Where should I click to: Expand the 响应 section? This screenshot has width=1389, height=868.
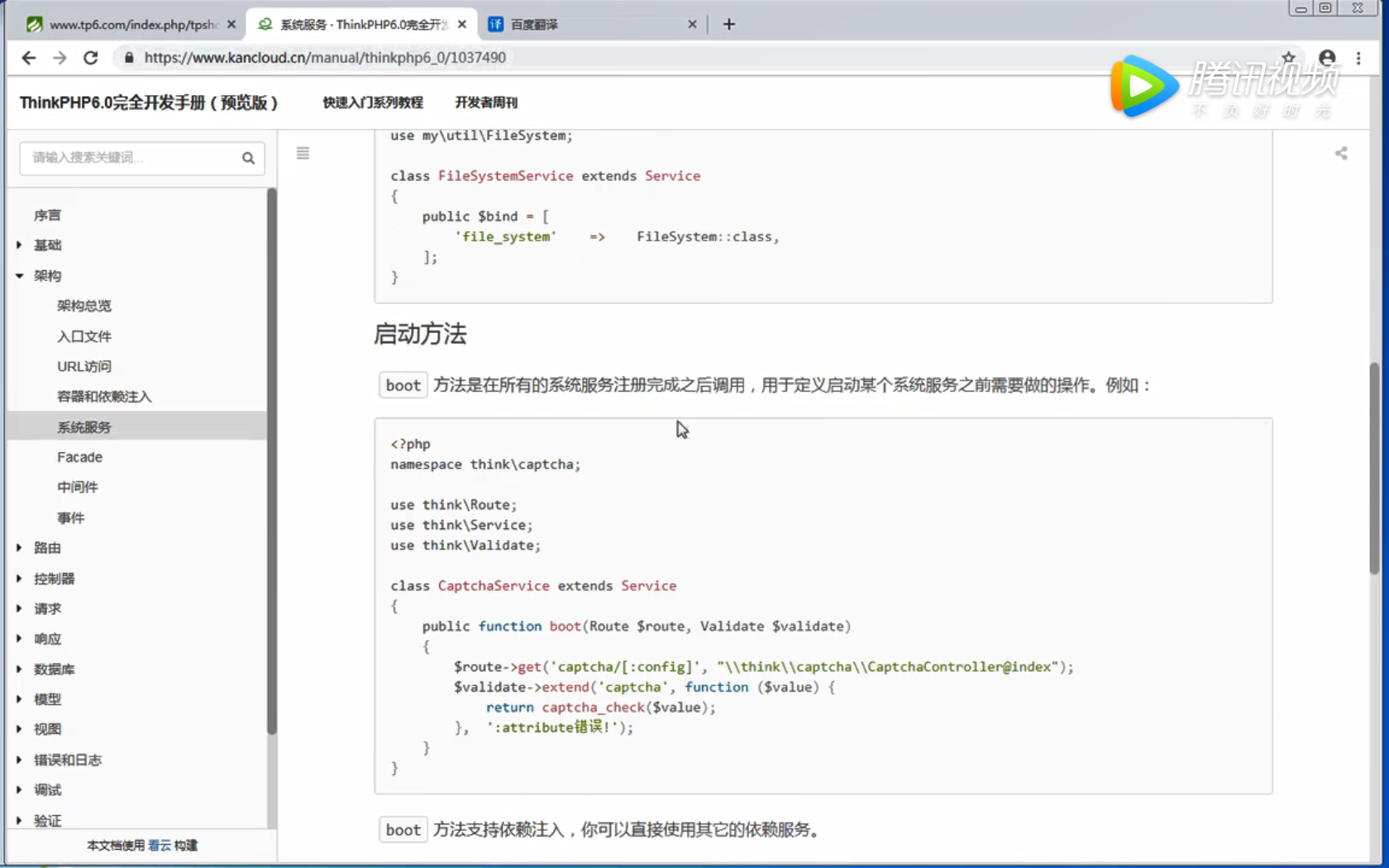point(47,638)
